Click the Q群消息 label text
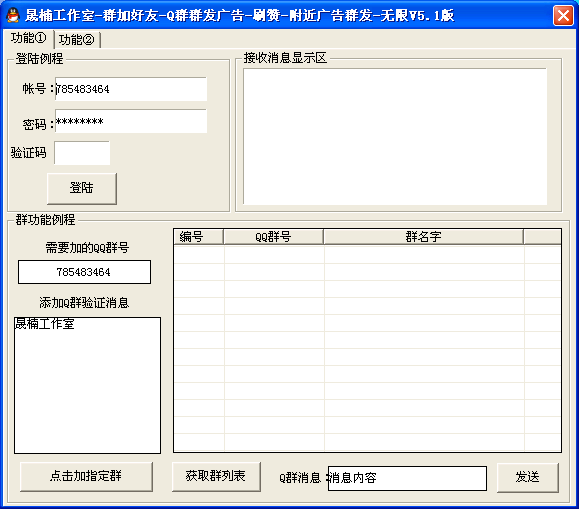The height and width of the screenshot is (509, 579). coord(300,478)
